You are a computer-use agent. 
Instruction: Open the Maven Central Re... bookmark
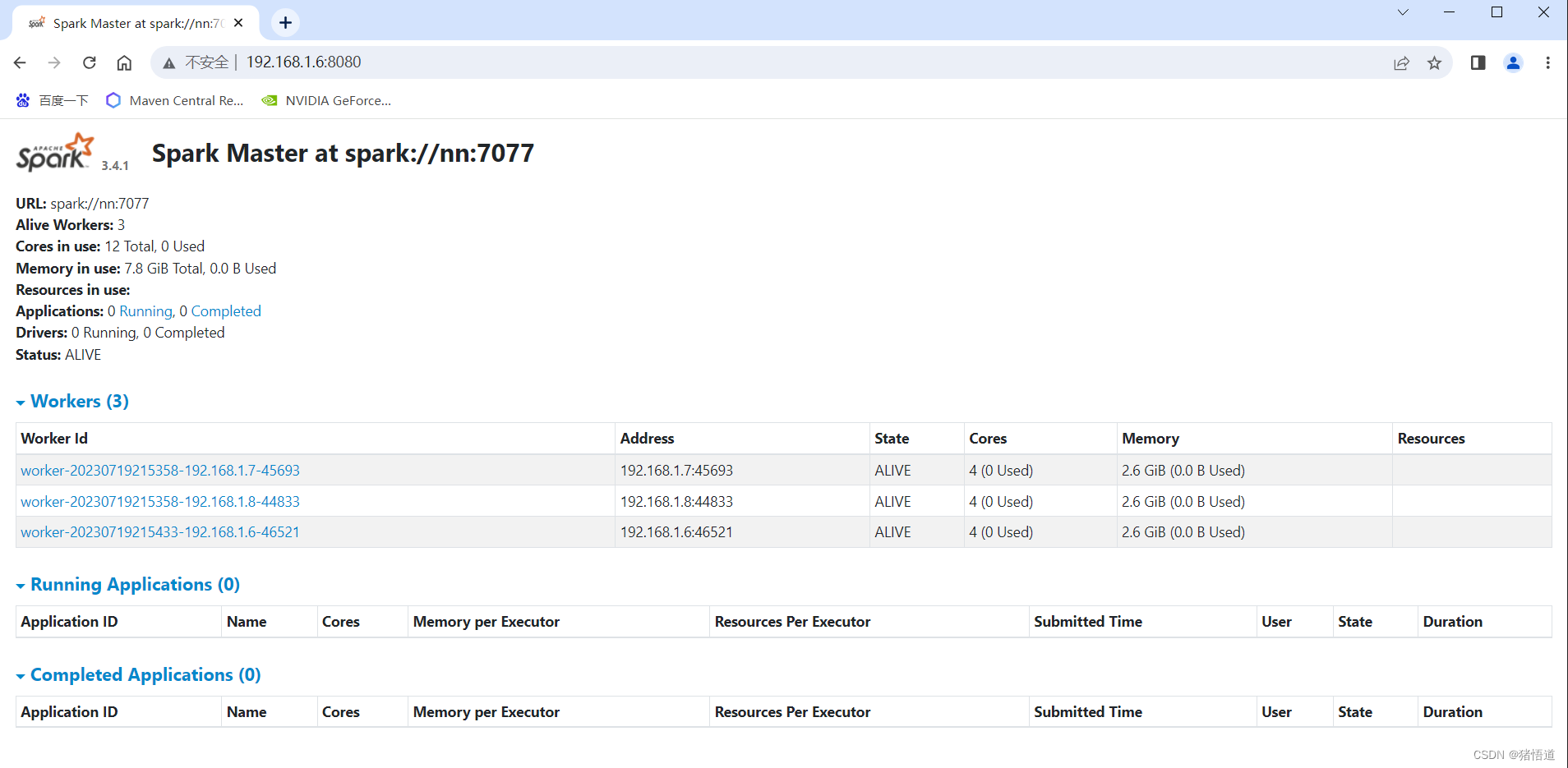click(175, 100)
